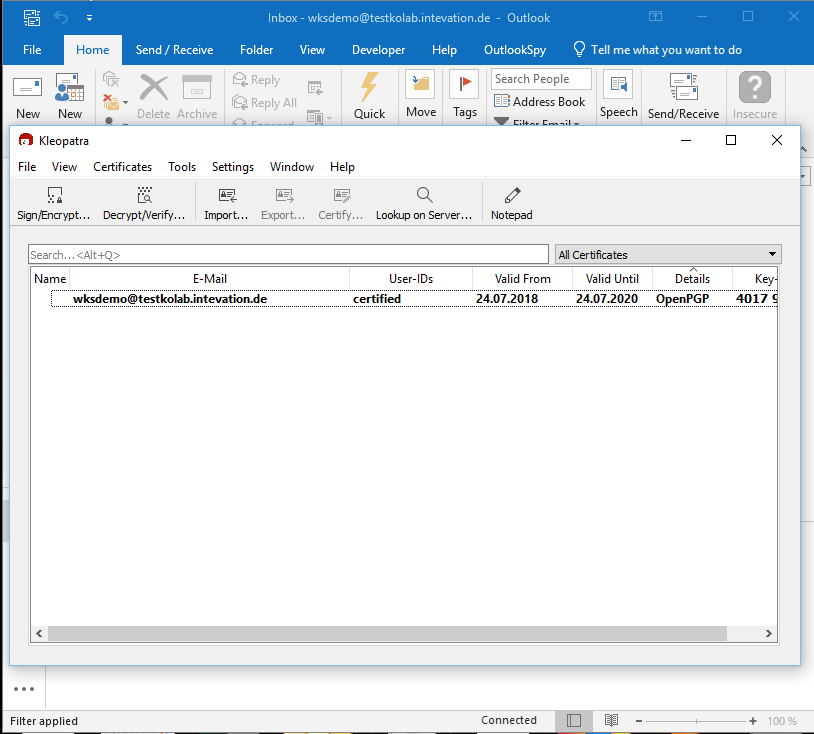This screenshot has width=814, height=734.
Task: Click the Speech icon in Outlook ribbon
Action: 618,85
